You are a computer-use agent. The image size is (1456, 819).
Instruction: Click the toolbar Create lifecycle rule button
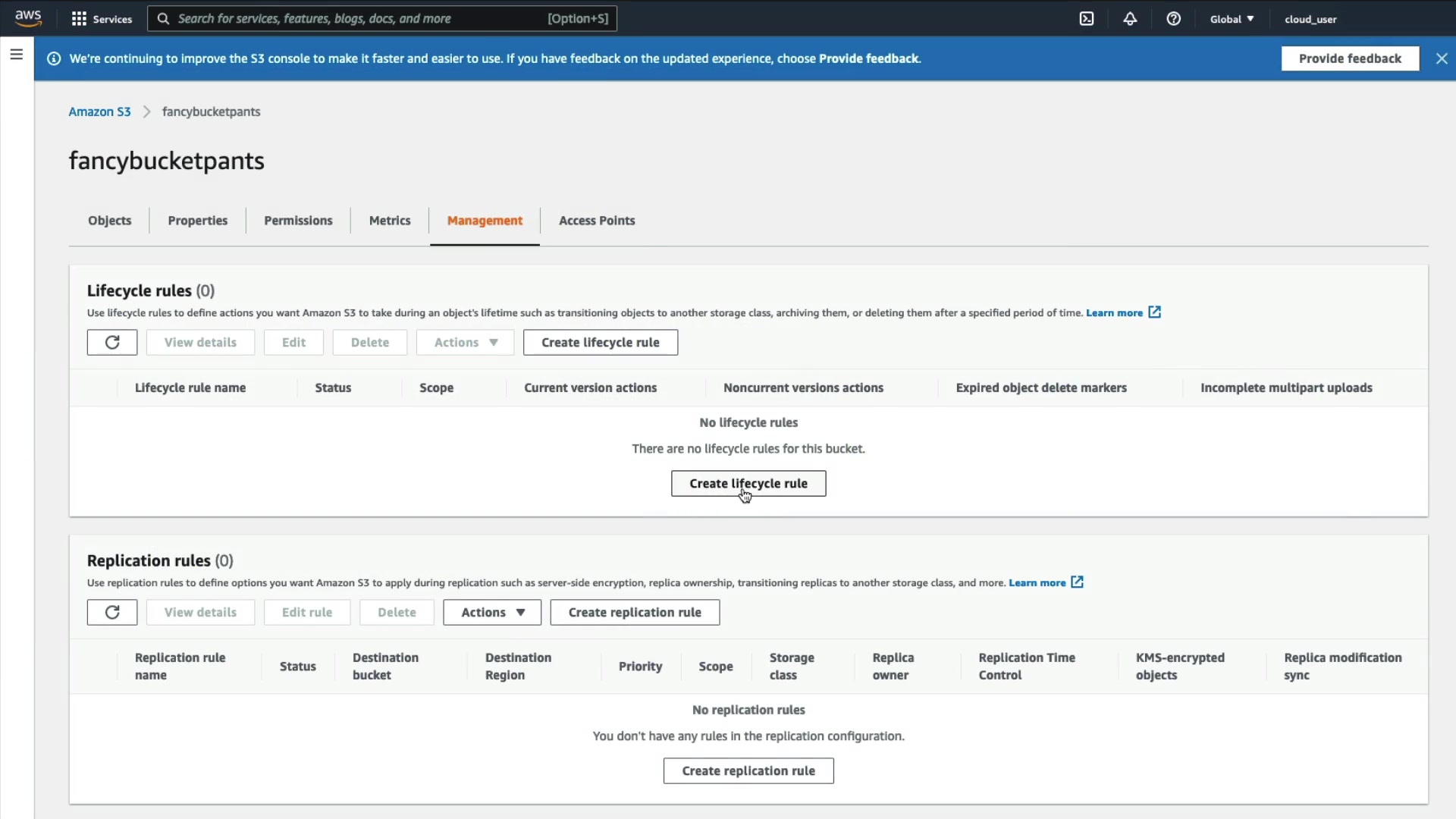[600, 343]
